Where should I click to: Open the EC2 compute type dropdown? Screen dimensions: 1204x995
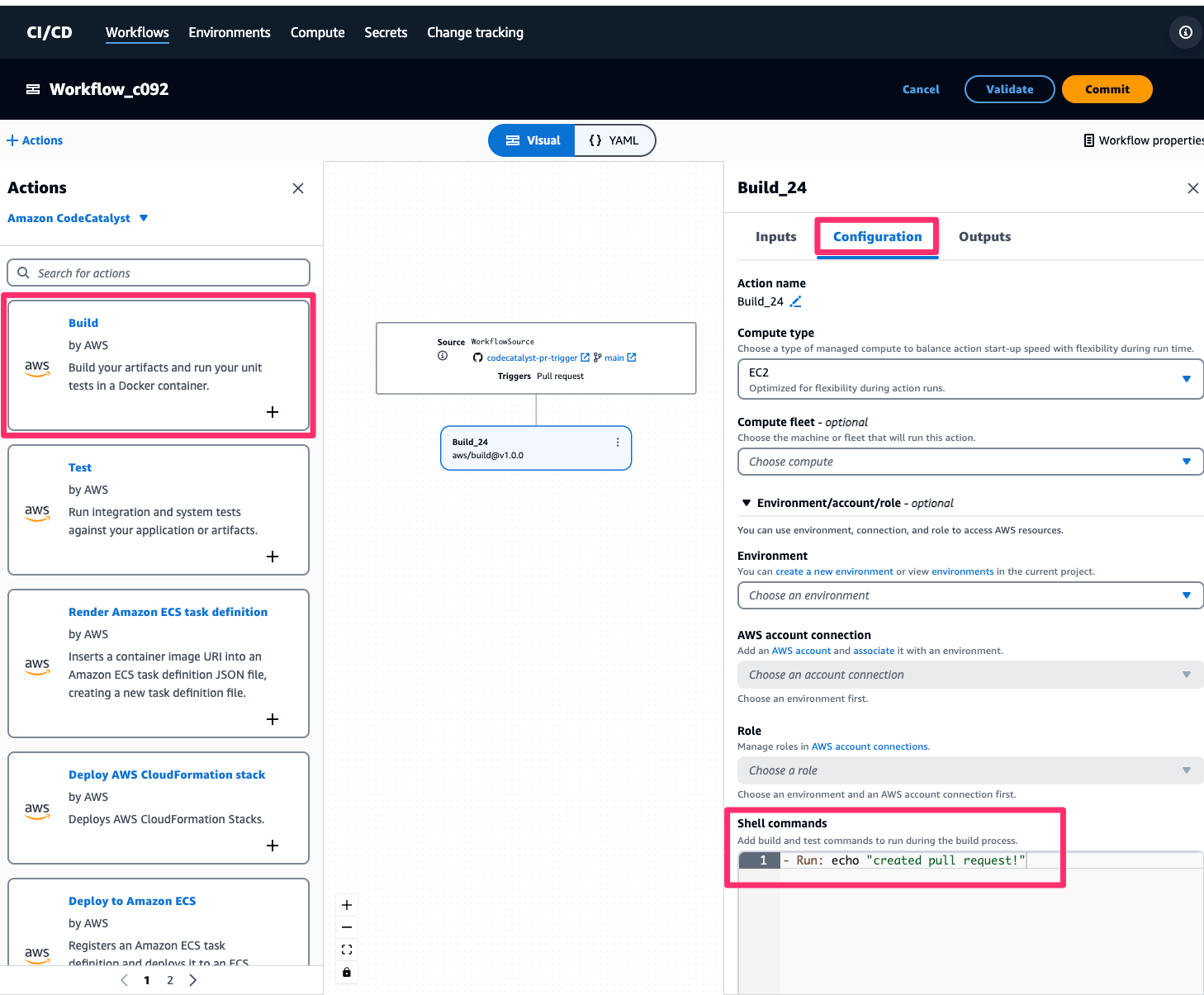(x=1187, y=379)
